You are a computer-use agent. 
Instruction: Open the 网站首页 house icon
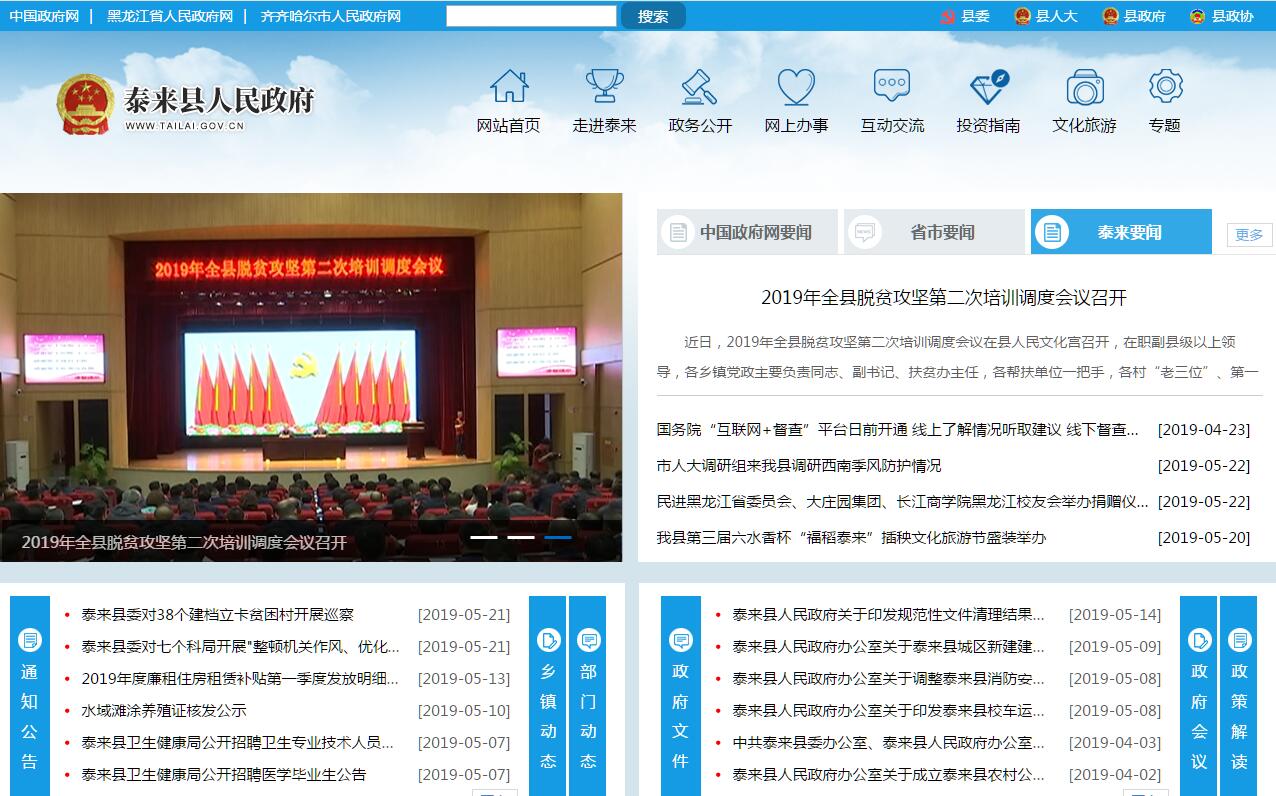click(x=509, y=86)
